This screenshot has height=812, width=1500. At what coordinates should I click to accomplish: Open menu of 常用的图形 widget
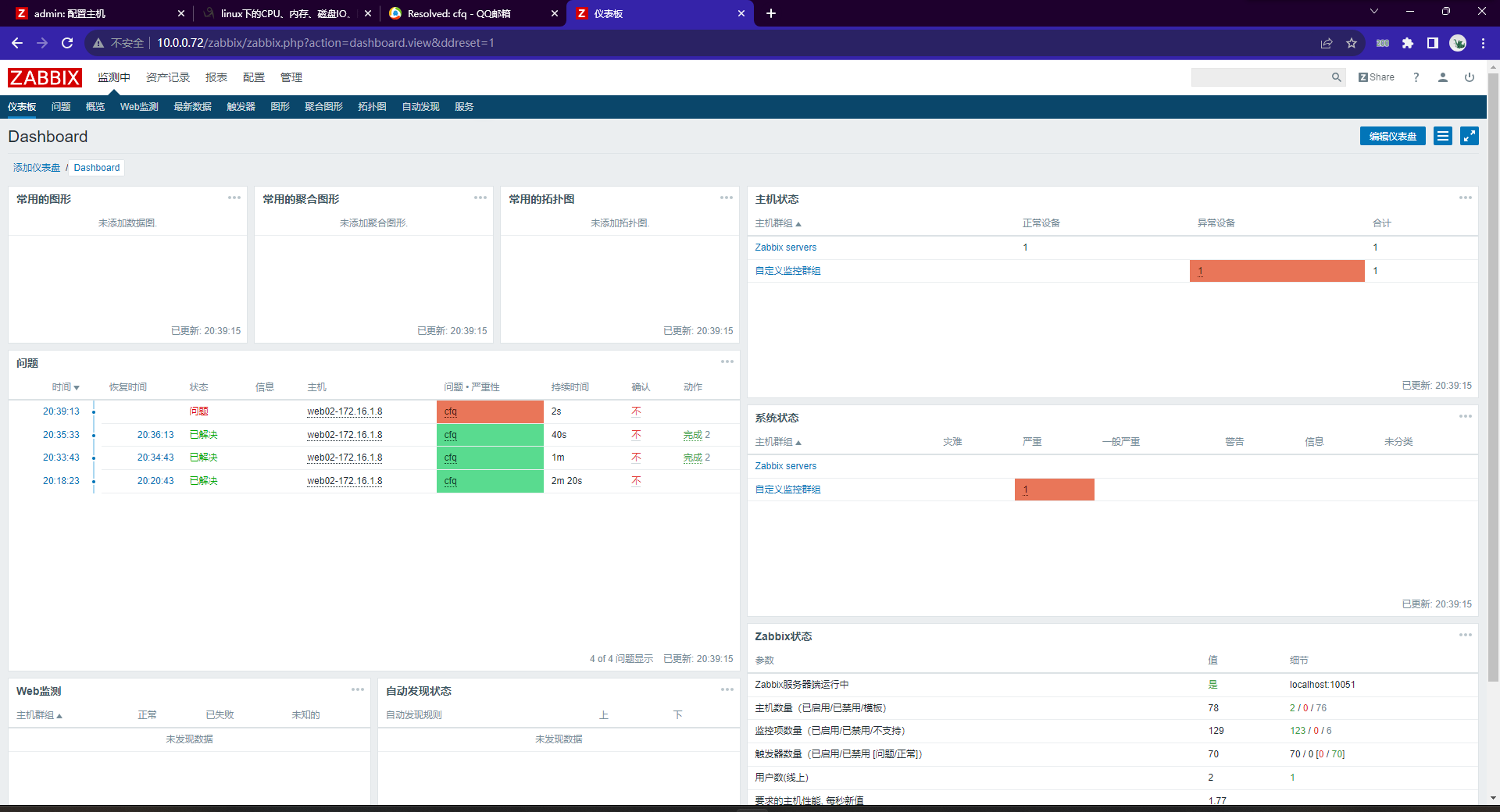pos(234,198)
